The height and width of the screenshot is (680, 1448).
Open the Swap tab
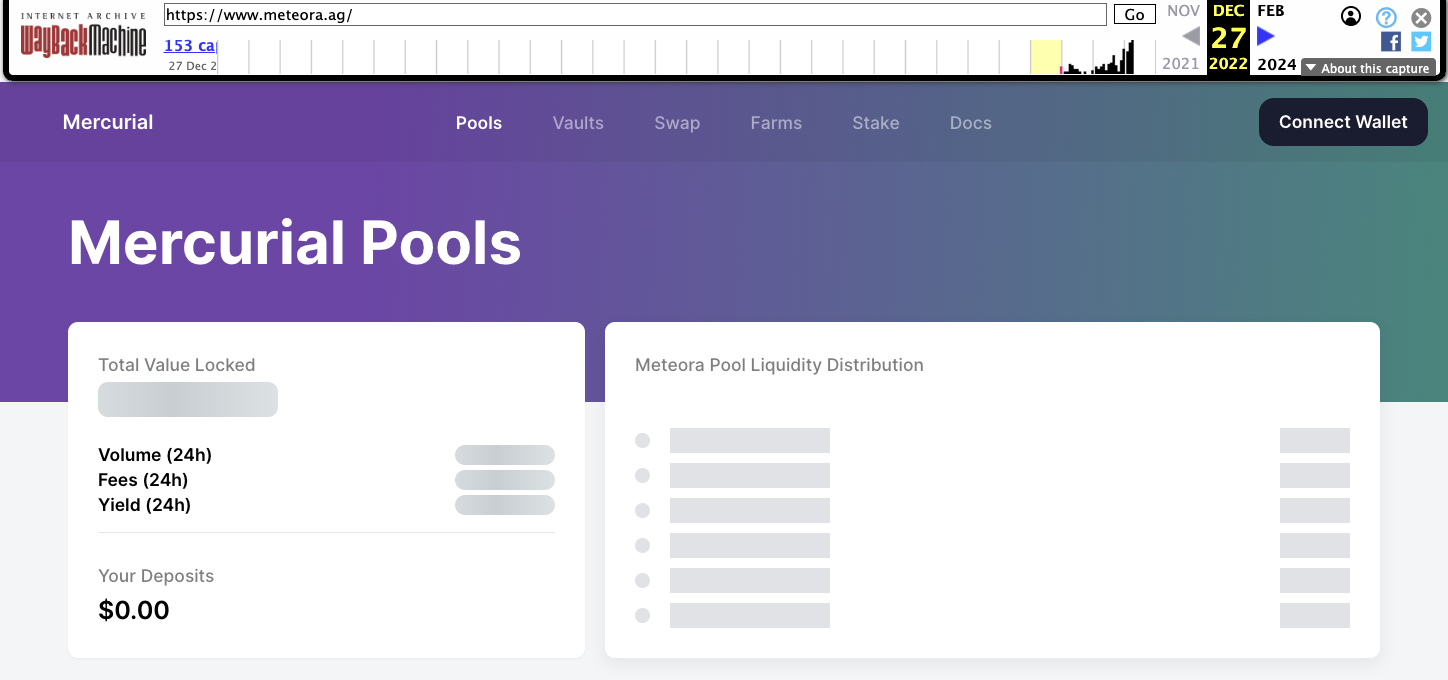coord(677,123)
